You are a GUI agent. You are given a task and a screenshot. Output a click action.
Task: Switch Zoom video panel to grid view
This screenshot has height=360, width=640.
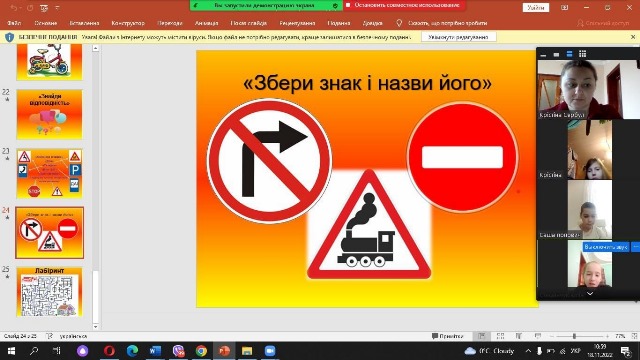click(x=582, y=54)
